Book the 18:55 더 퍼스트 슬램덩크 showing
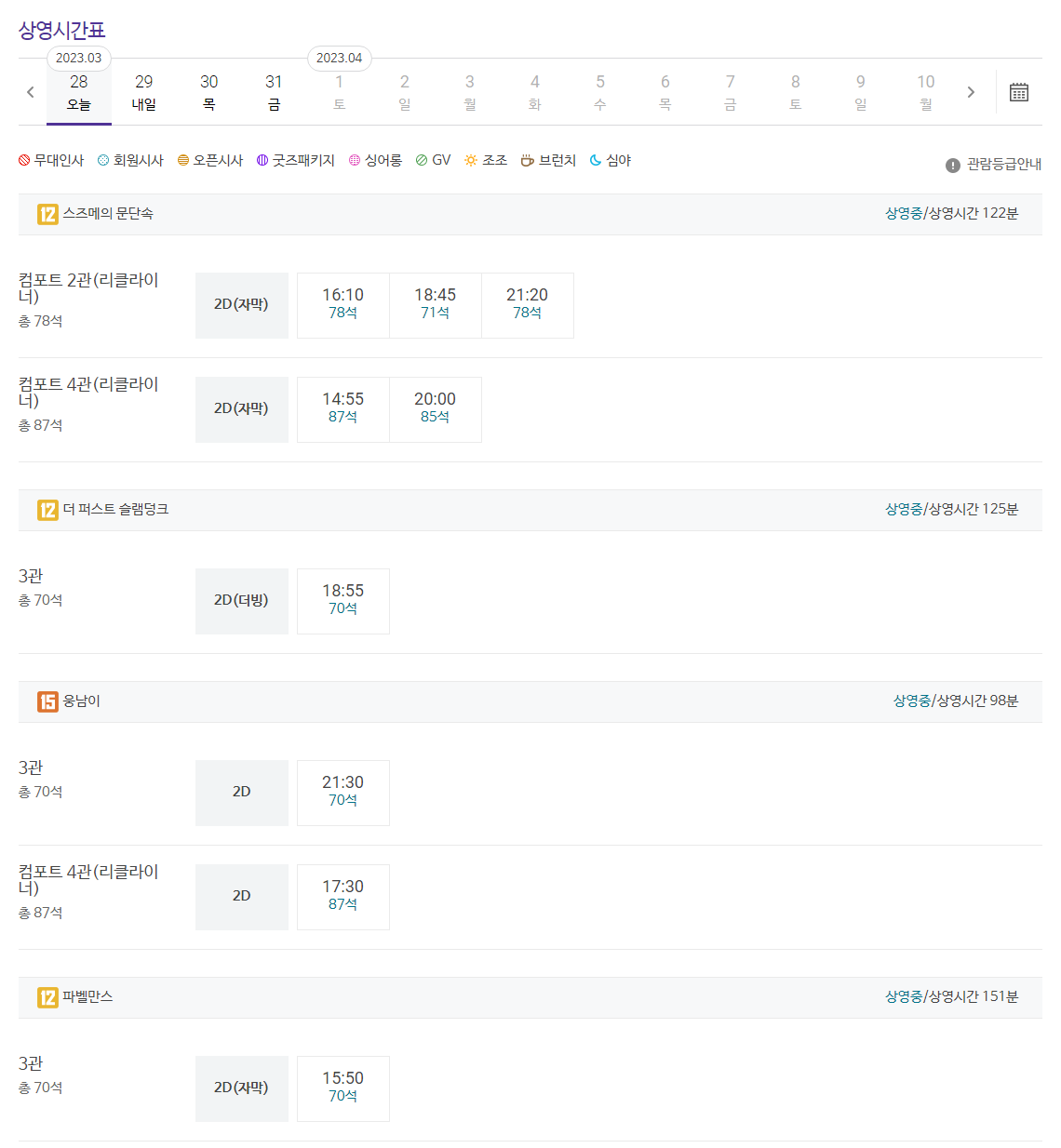The width and height of the screenshot is (1061, 1148). [343, 601]
